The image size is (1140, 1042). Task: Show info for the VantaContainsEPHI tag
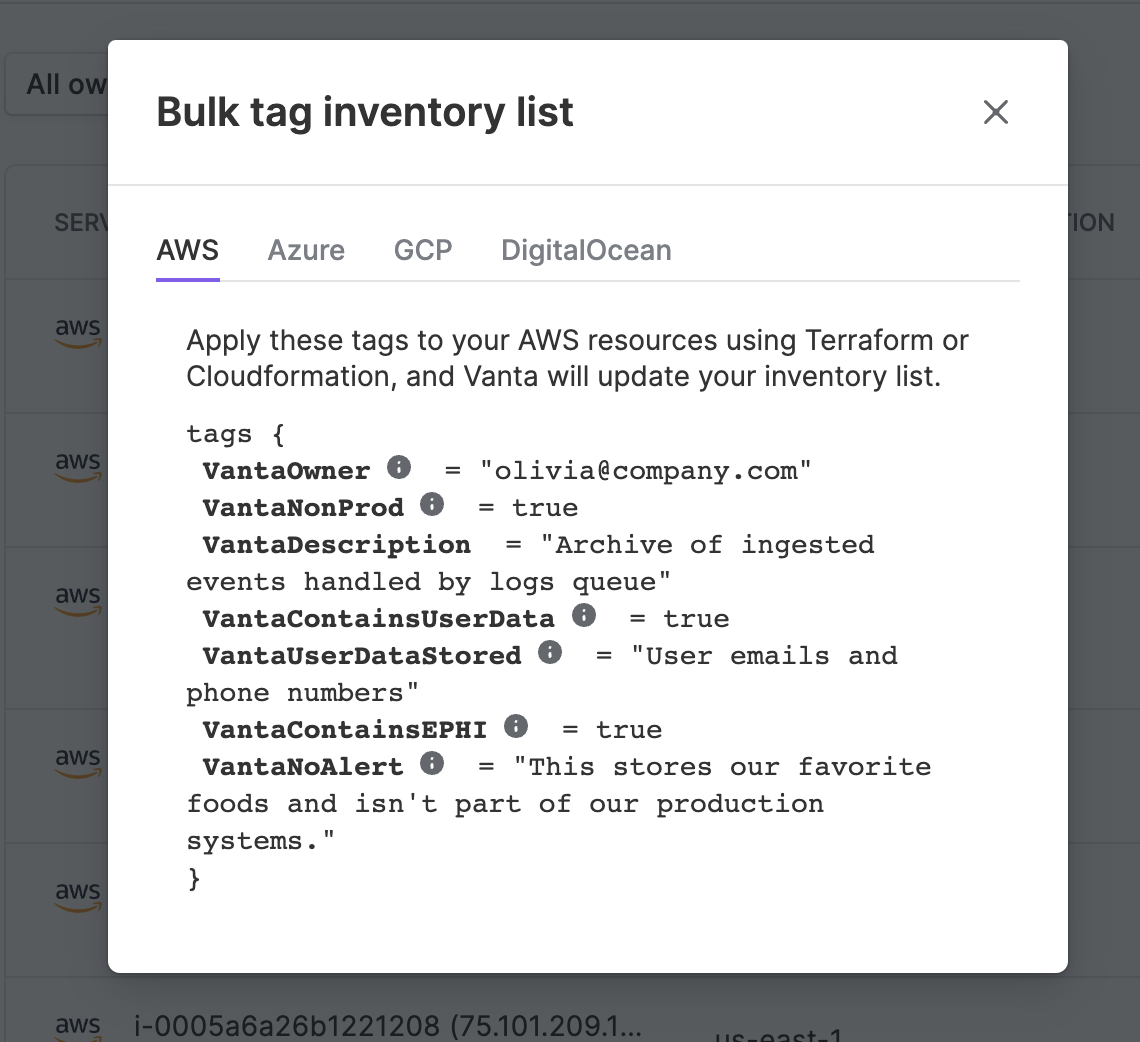(515, 726)
